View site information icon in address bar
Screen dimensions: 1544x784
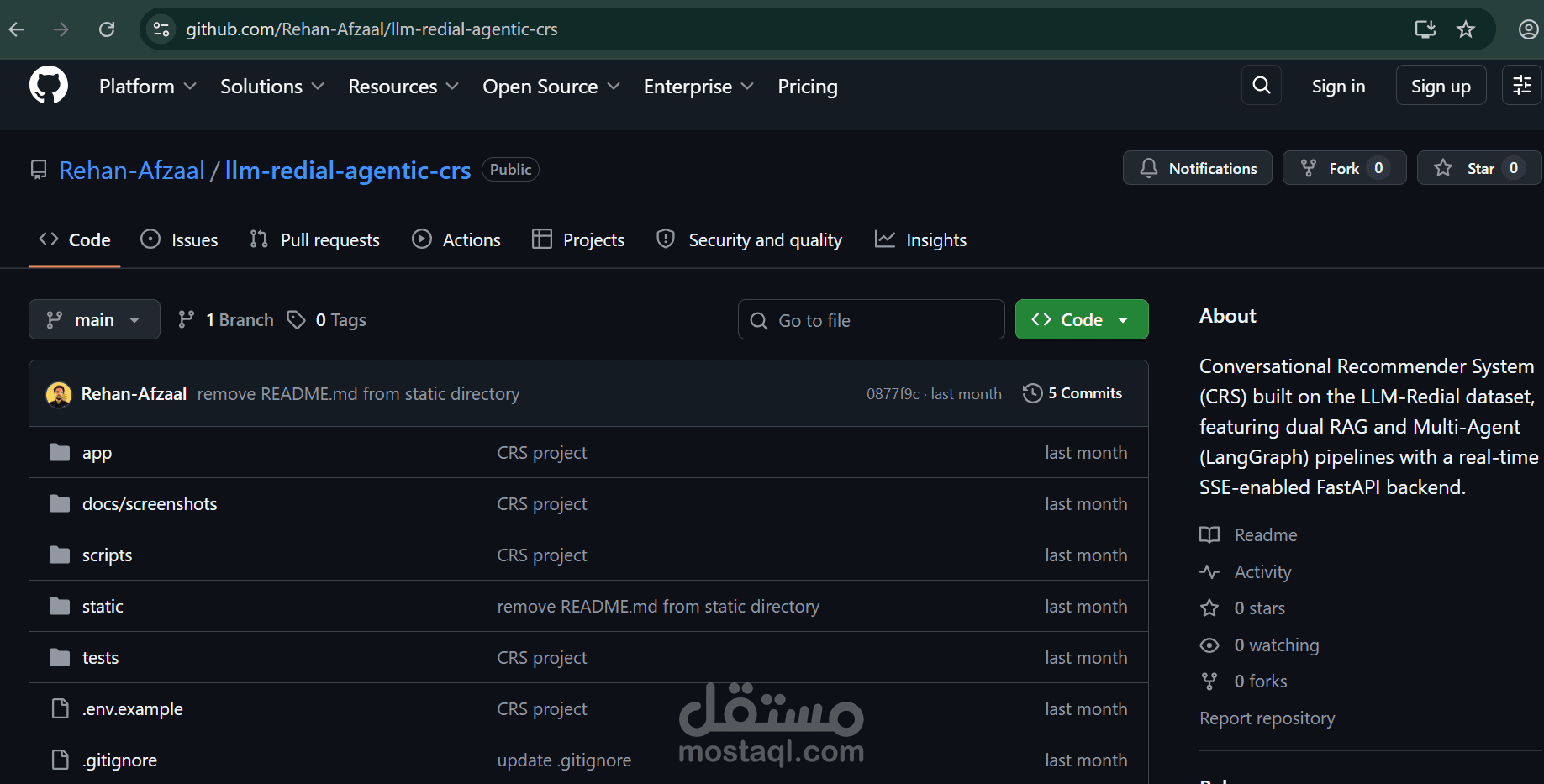(x=161, y=29)
